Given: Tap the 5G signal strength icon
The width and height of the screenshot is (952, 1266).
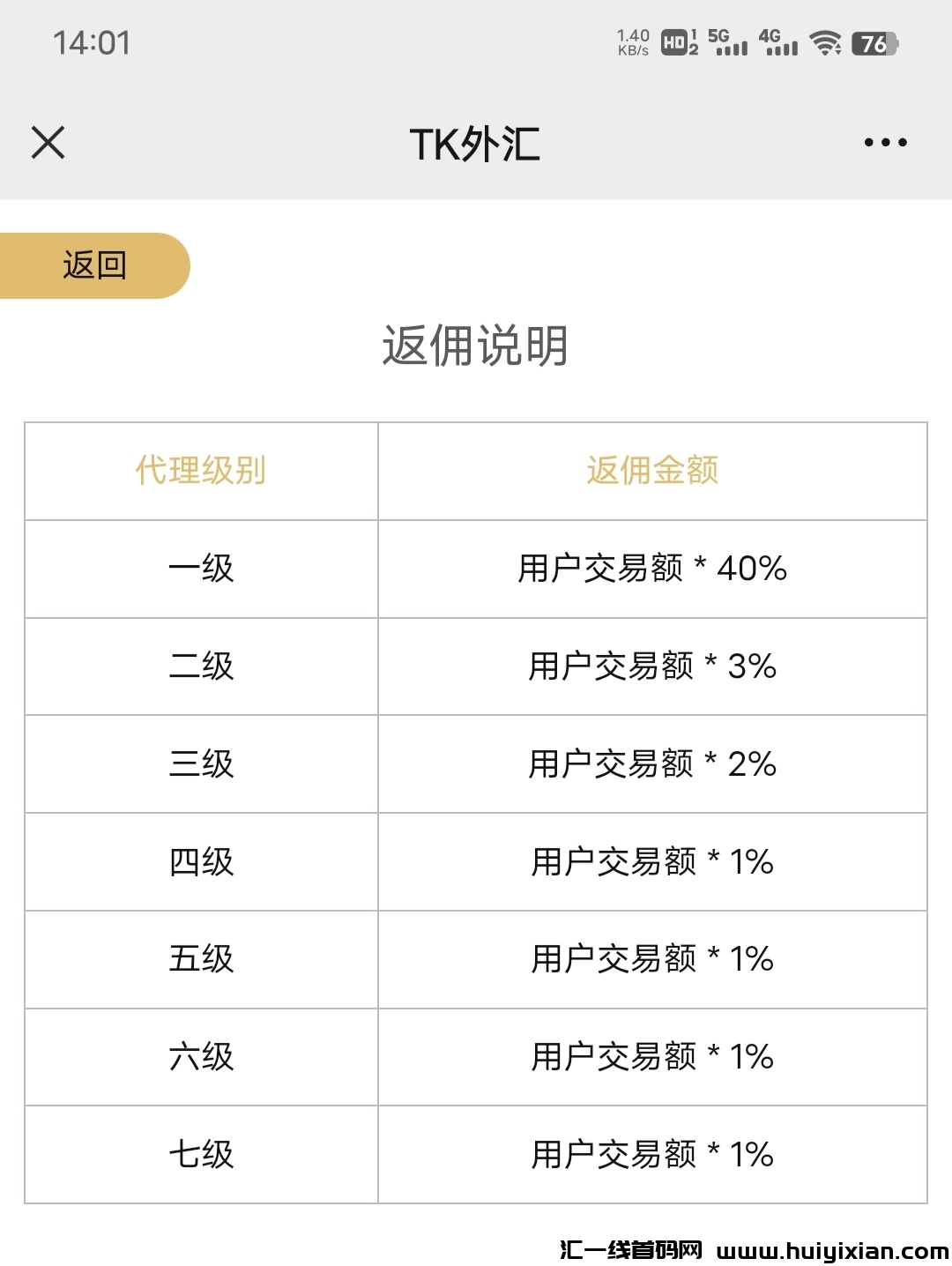Looking at the screenshot, I should (x=727, y=42).
